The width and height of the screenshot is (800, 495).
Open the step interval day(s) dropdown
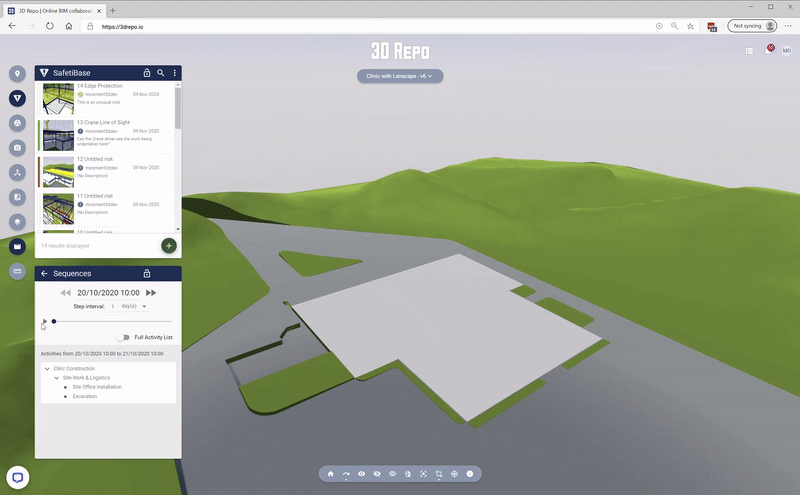[x=134, y=306]
